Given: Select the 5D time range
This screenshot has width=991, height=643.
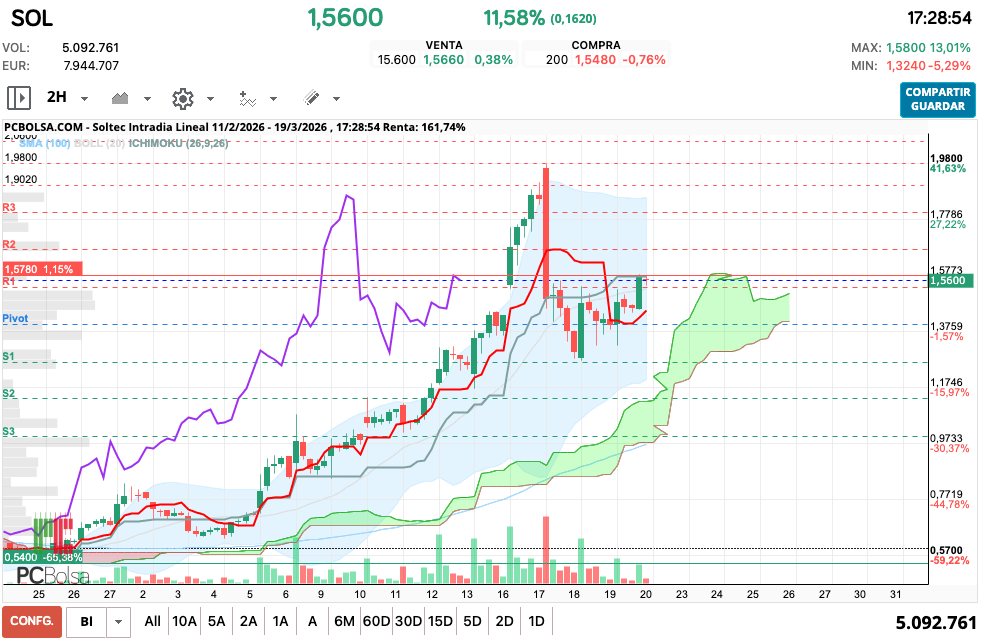Looking at the screenshot, I should coord(472,622).
